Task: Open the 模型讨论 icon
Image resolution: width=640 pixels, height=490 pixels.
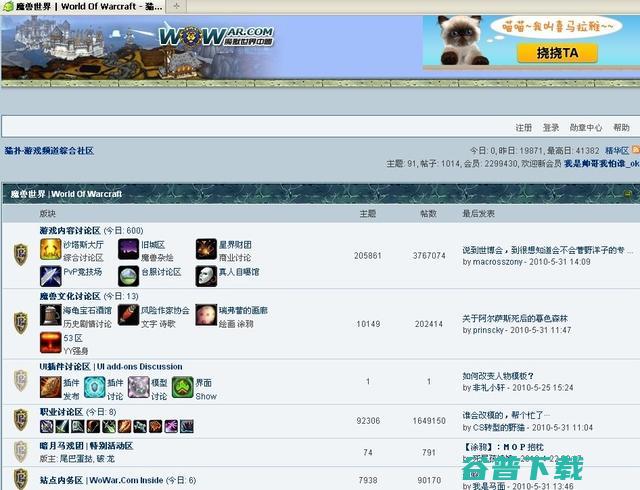Action: [139, 387]
